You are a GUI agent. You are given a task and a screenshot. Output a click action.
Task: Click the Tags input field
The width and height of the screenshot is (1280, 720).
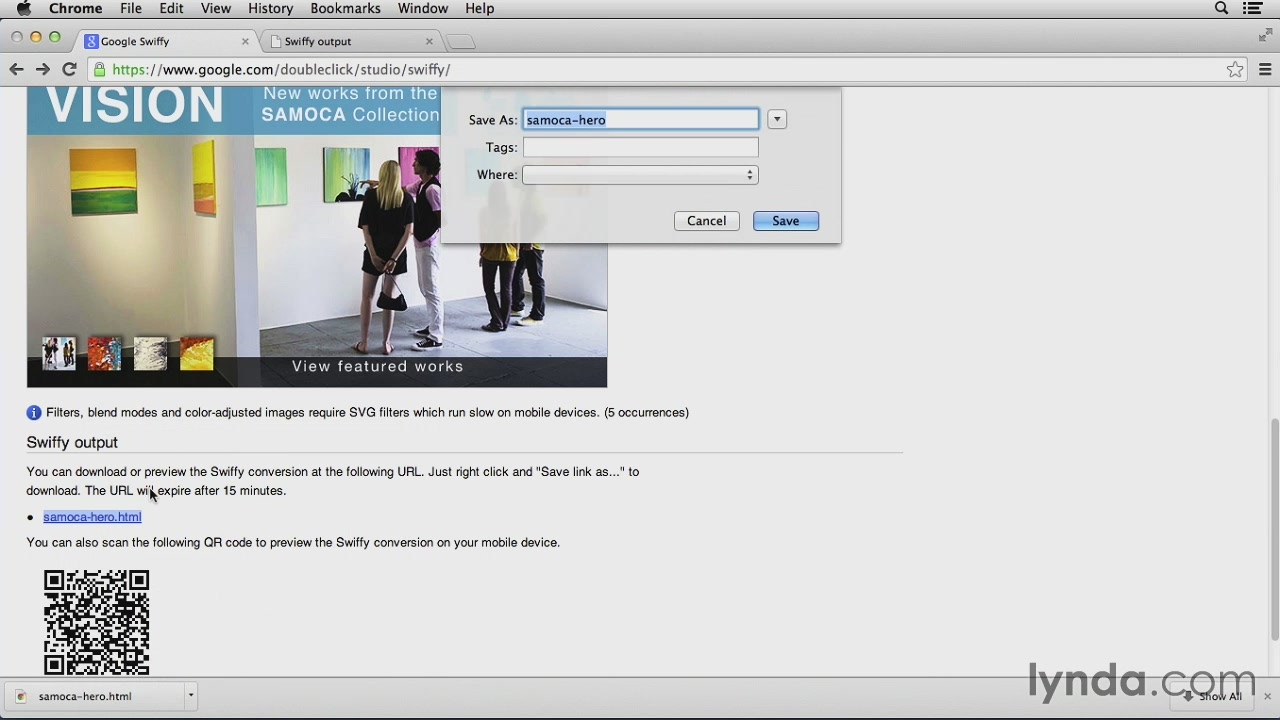pos(640,147)
